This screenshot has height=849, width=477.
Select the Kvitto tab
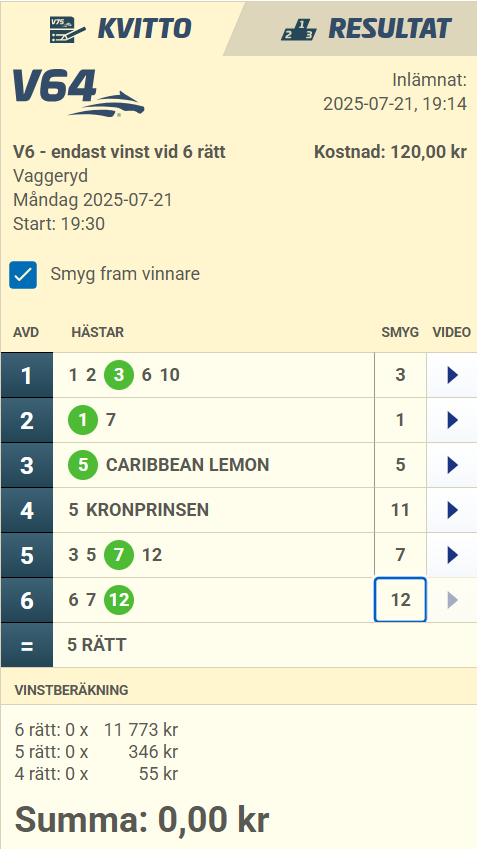119,28
